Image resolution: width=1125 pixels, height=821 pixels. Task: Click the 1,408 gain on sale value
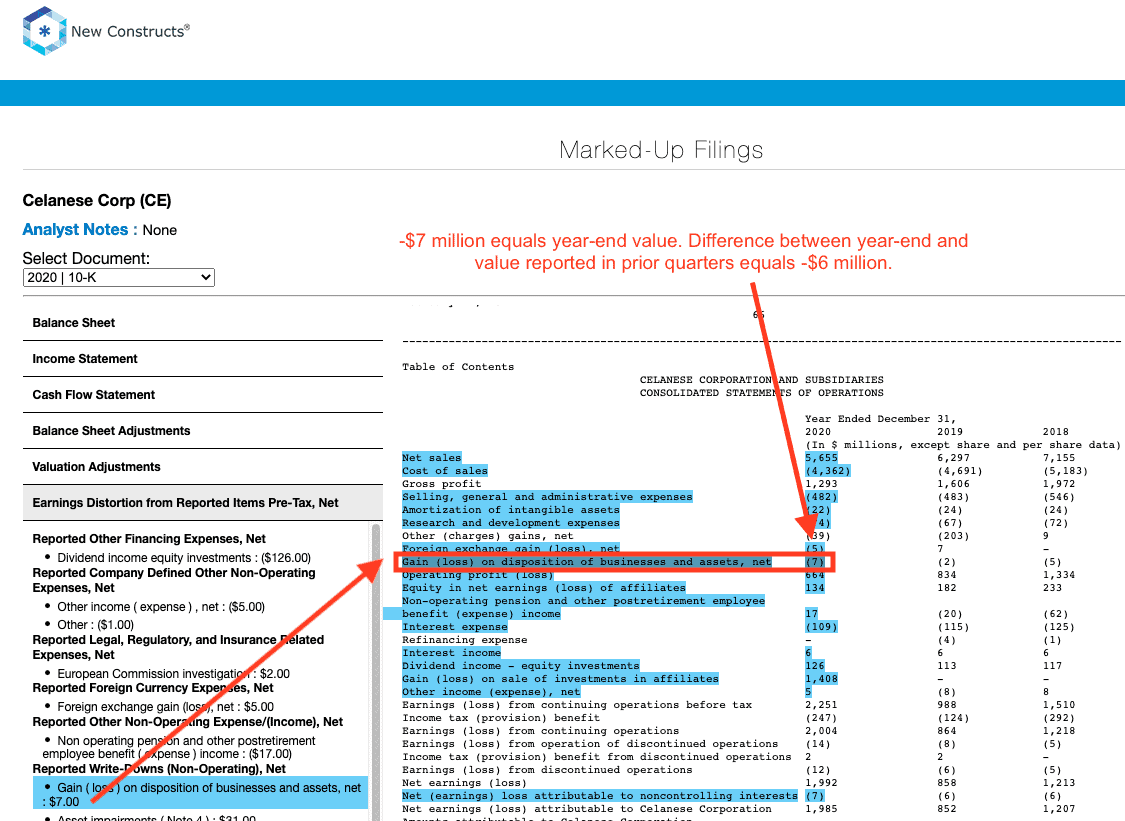(822, 678)
